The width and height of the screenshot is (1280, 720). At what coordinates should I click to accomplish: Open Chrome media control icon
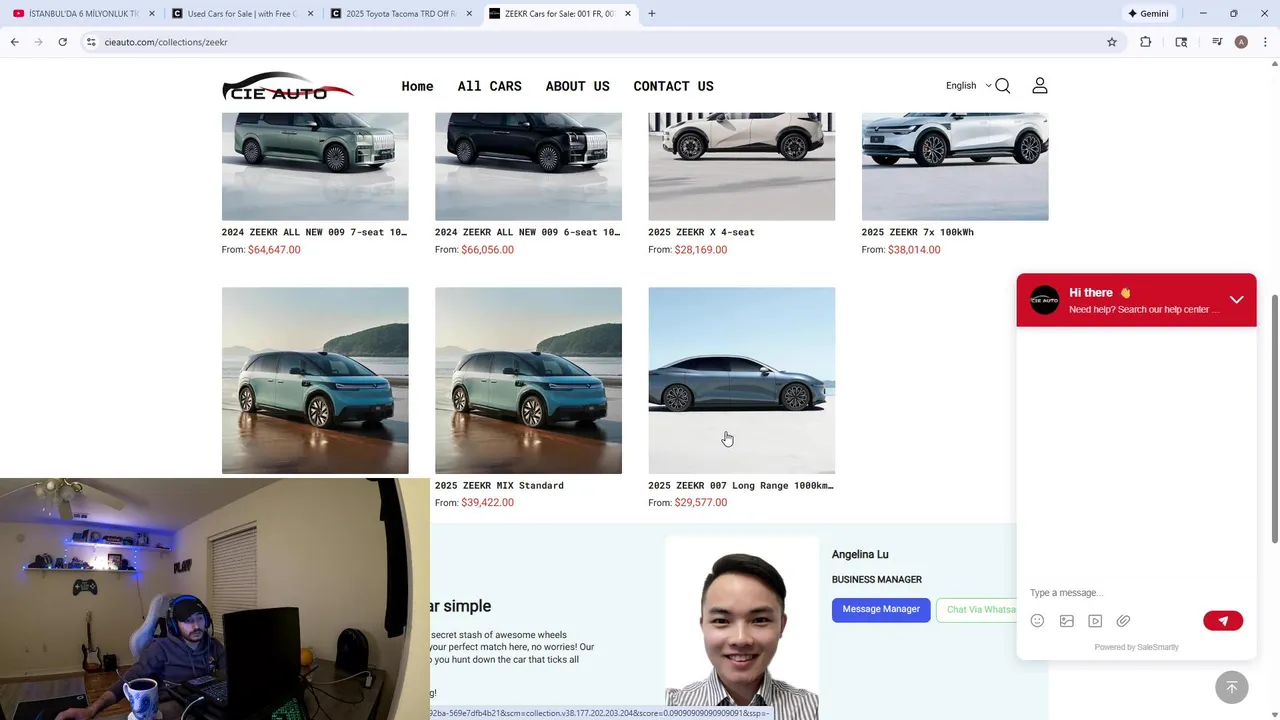click(x=1217, y=42)
